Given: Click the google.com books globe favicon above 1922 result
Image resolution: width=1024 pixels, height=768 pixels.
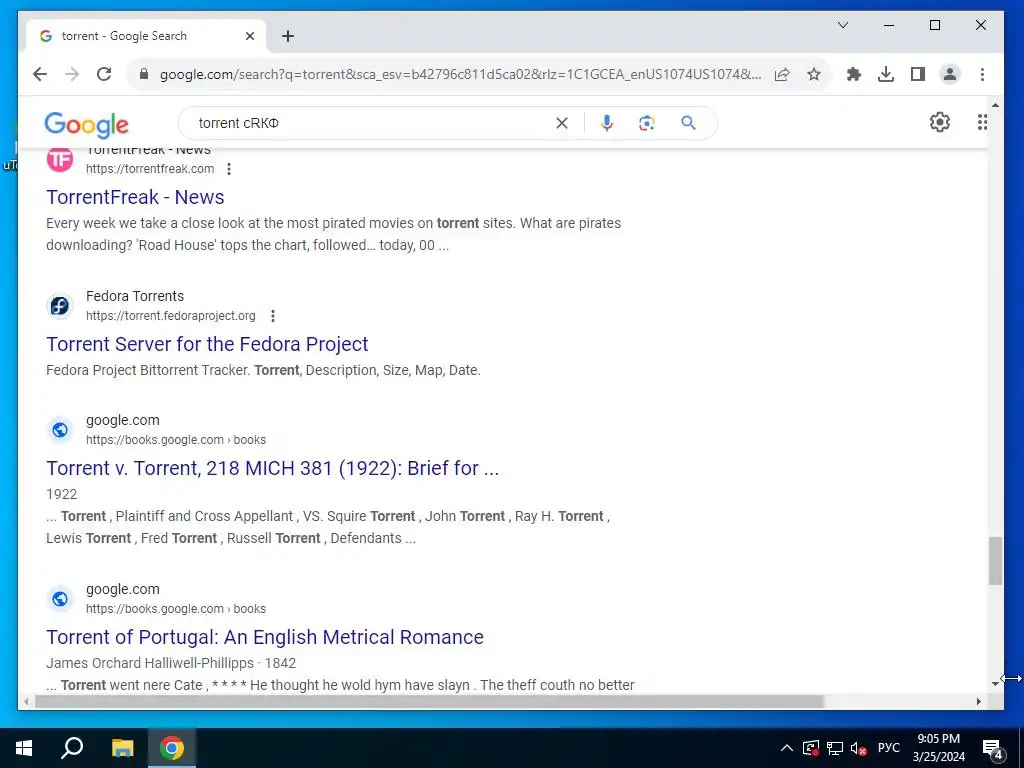Looking at the screenshot, I should pos(59,430).
